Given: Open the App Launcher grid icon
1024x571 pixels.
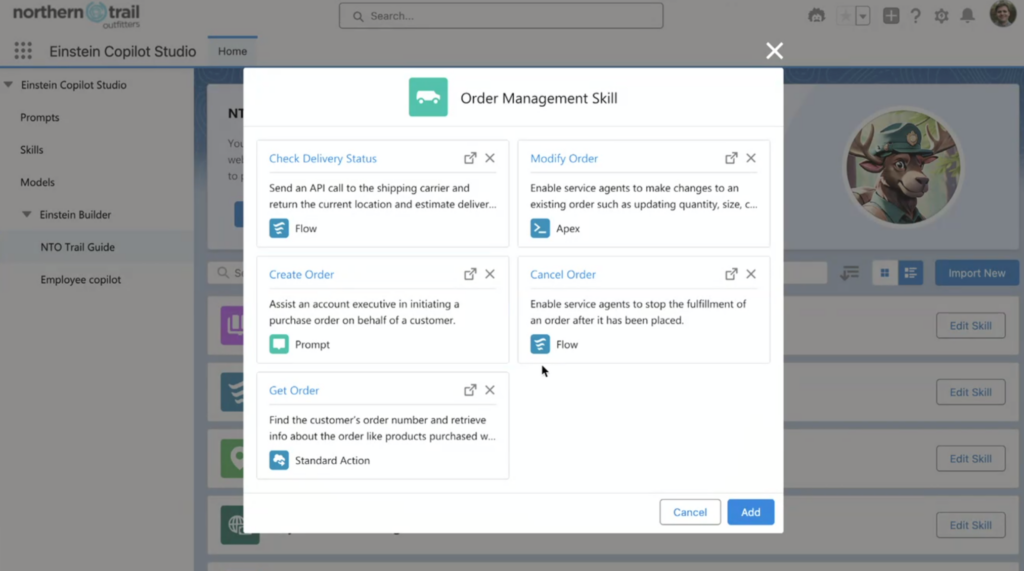Looking at the screenshot, I should (23, 51).
